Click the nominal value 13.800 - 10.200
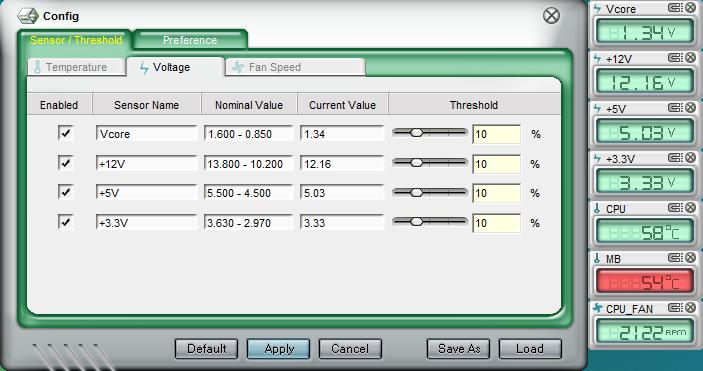Viewport: 703px width, 371px height. coord(248,164)
